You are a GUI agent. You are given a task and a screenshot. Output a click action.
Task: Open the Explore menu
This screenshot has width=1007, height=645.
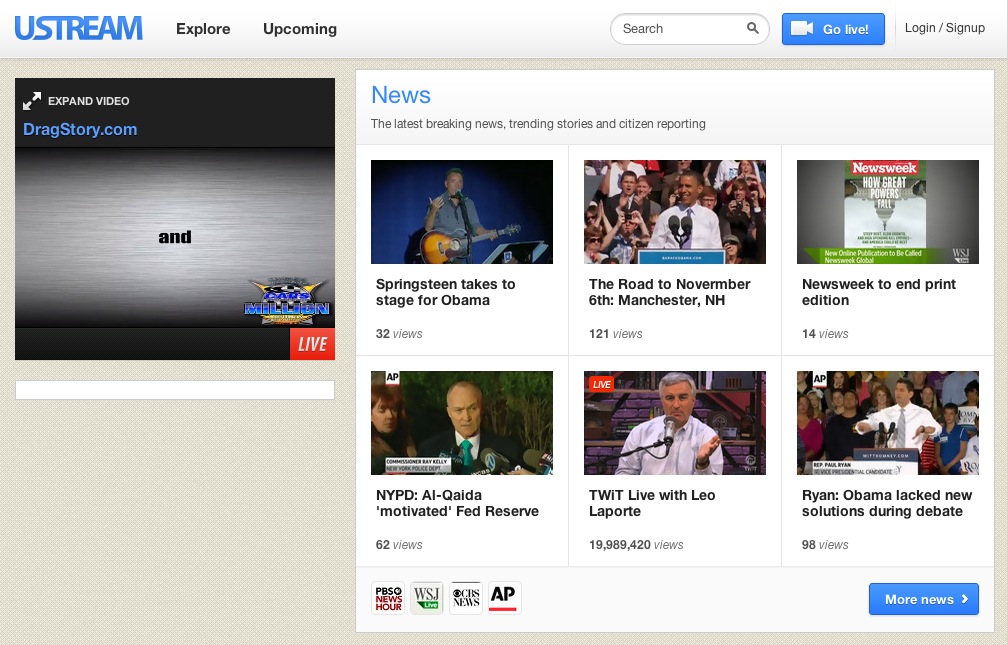coord(203,29)
